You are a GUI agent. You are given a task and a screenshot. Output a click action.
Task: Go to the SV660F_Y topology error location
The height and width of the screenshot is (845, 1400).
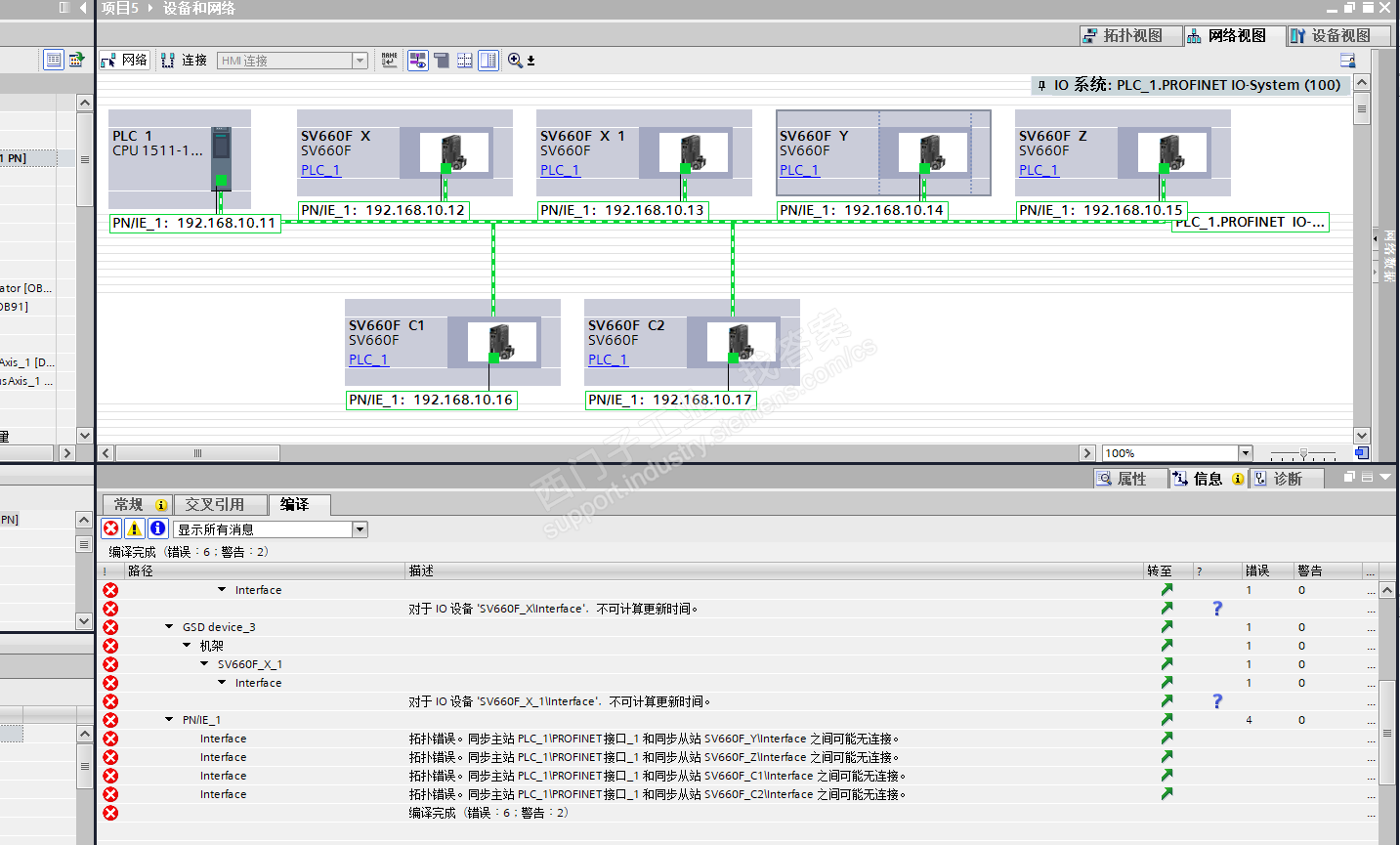coord(1167,739)
